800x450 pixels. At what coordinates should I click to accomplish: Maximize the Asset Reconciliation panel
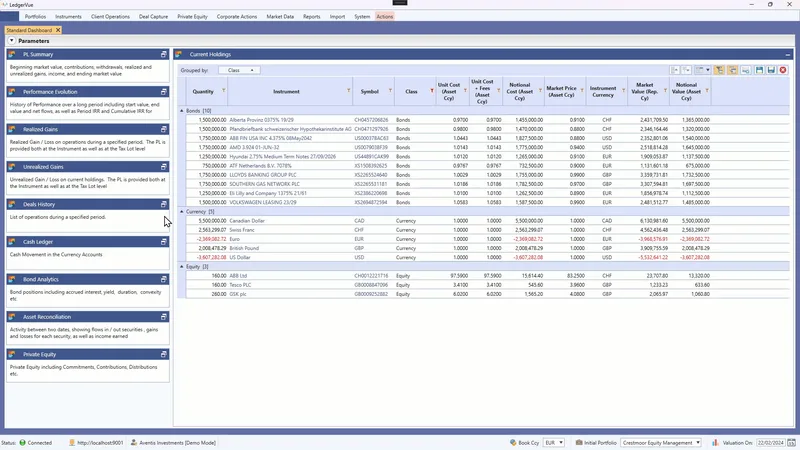pos(163,317)
